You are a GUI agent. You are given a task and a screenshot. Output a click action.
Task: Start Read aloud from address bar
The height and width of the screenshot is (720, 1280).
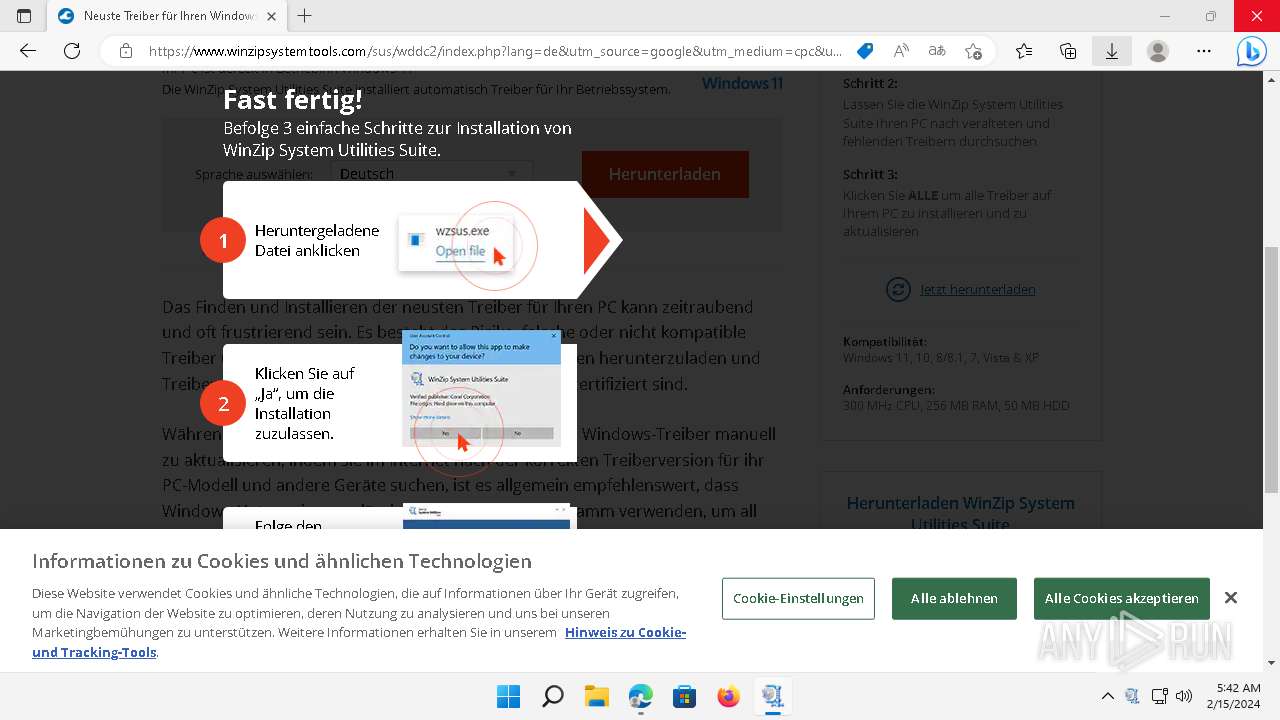901,51
